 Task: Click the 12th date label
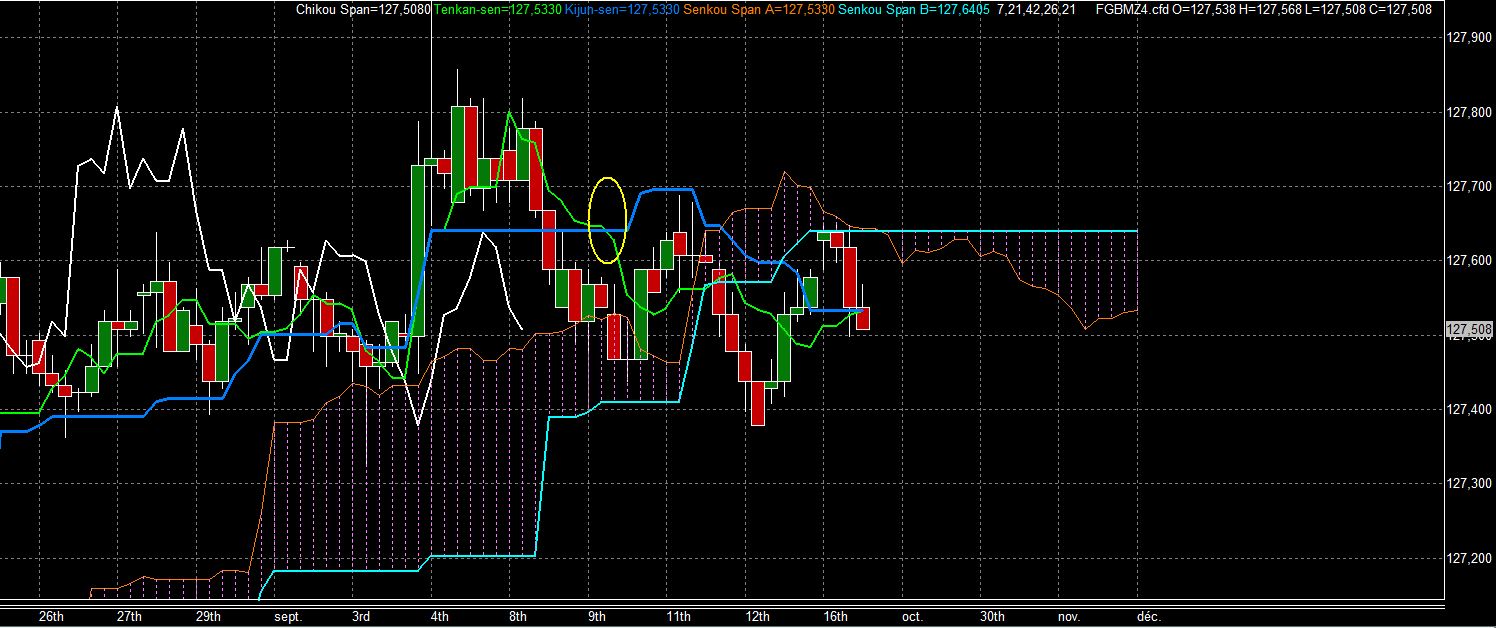coord(757,616)
